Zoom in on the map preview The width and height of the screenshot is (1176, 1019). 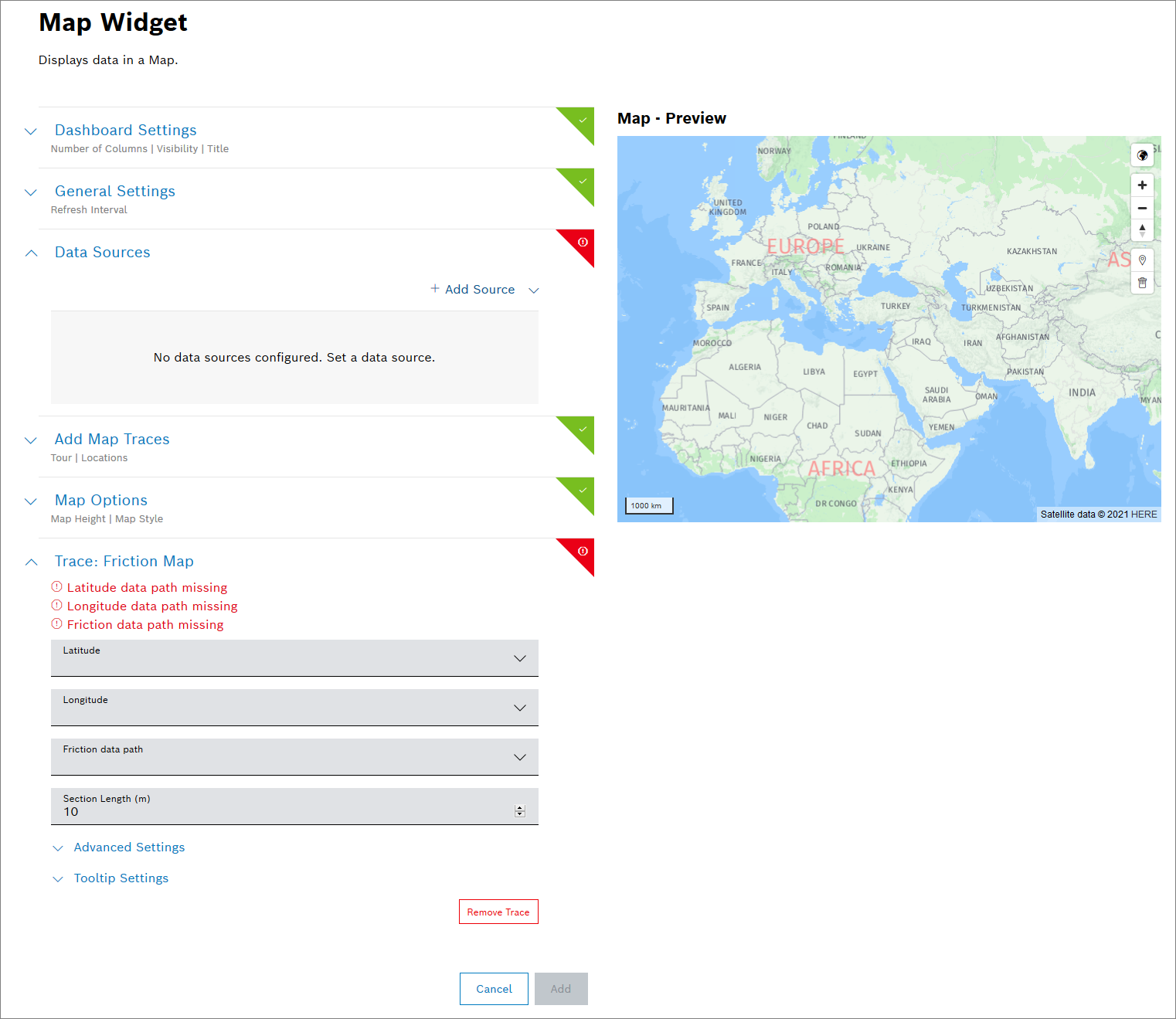pyautogui.click(x=1142, y=185)
